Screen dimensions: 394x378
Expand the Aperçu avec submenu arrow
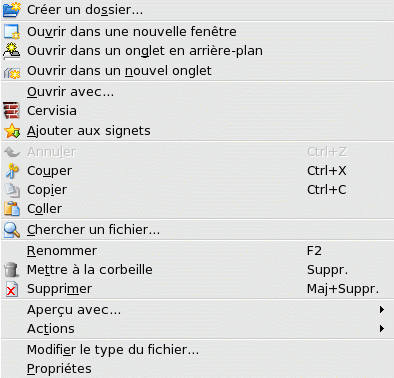(x=382, y=310)
